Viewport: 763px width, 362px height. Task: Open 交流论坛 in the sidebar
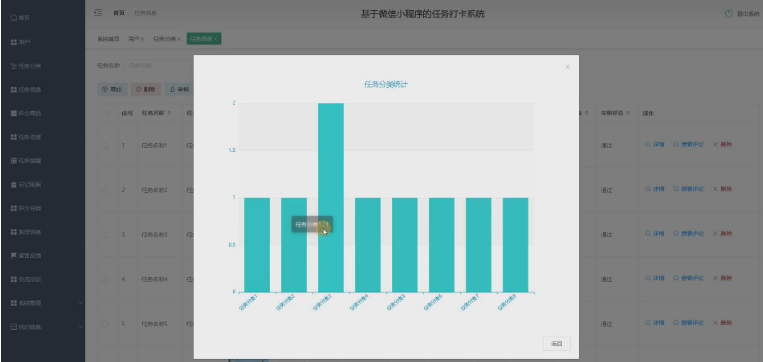[x=26, y=279]
